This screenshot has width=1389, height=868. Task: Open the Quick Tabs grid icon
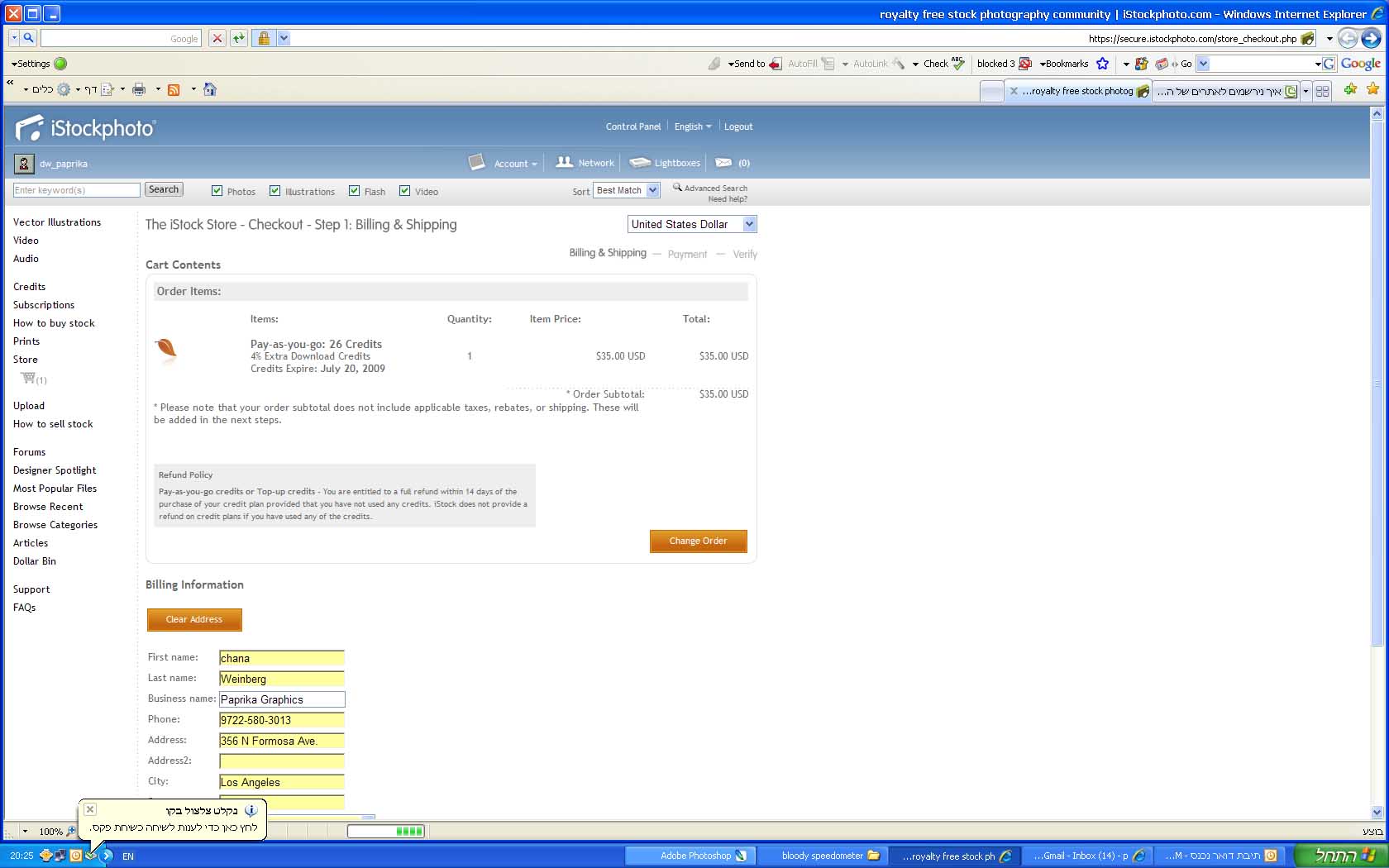[1323, 91]
